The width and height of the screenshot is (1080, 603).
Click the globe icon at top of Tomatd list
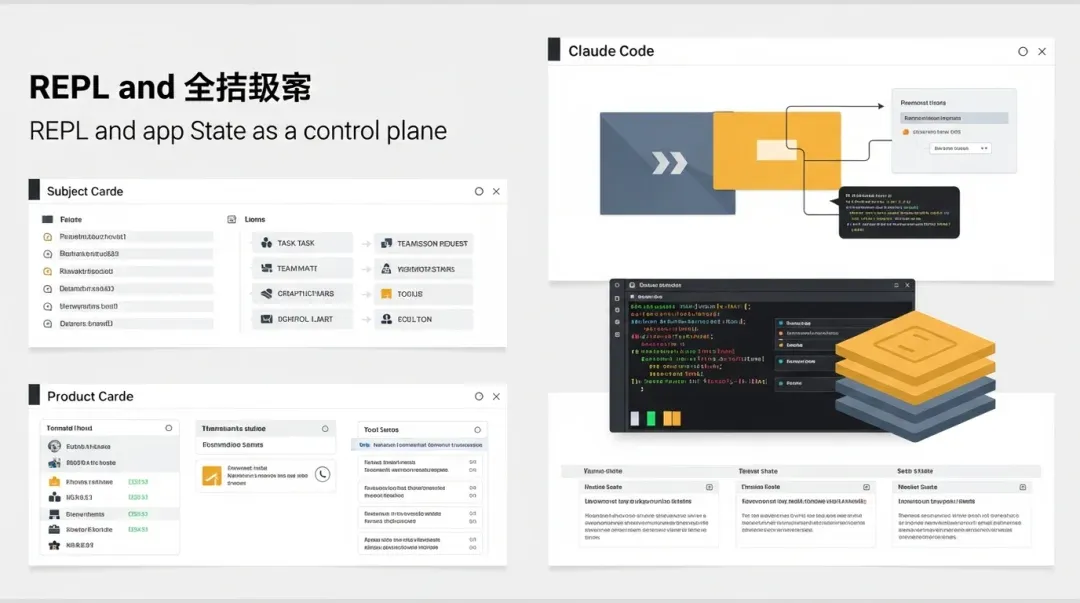pyautogui.click(x=56, y=445)
